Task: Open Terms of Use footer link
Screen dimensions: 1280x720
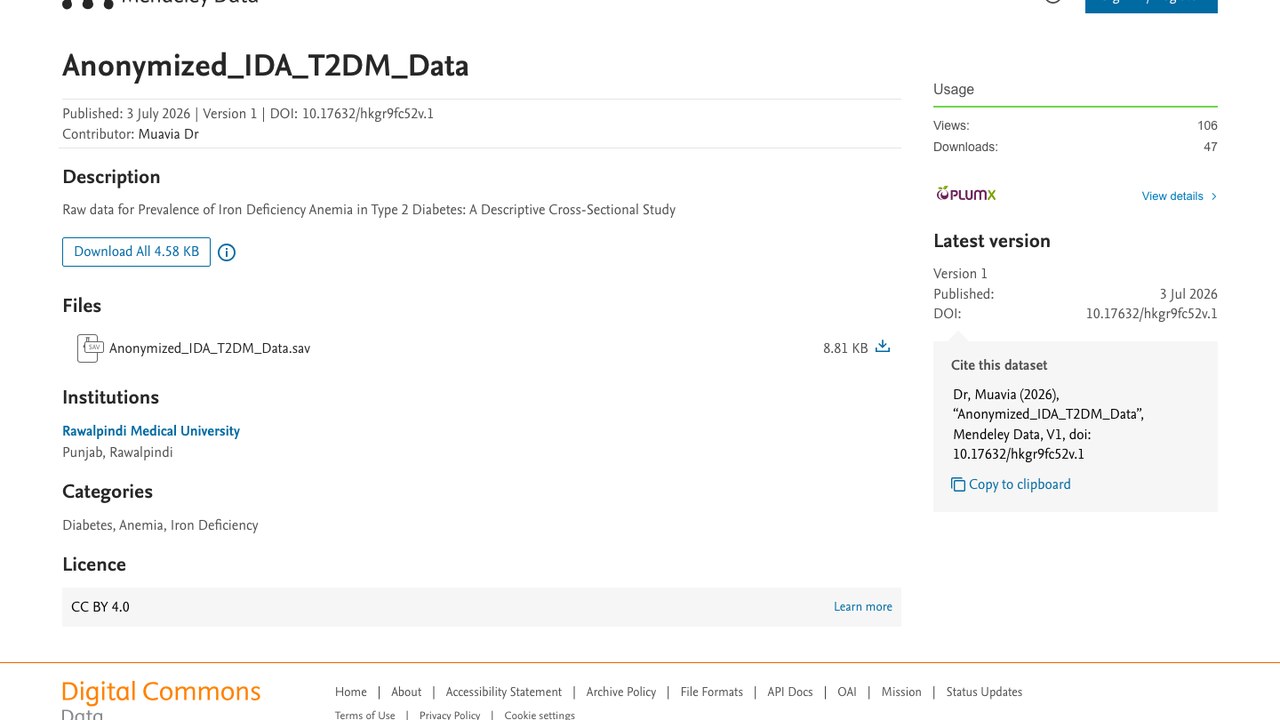Action: click(x=365, y=715)
